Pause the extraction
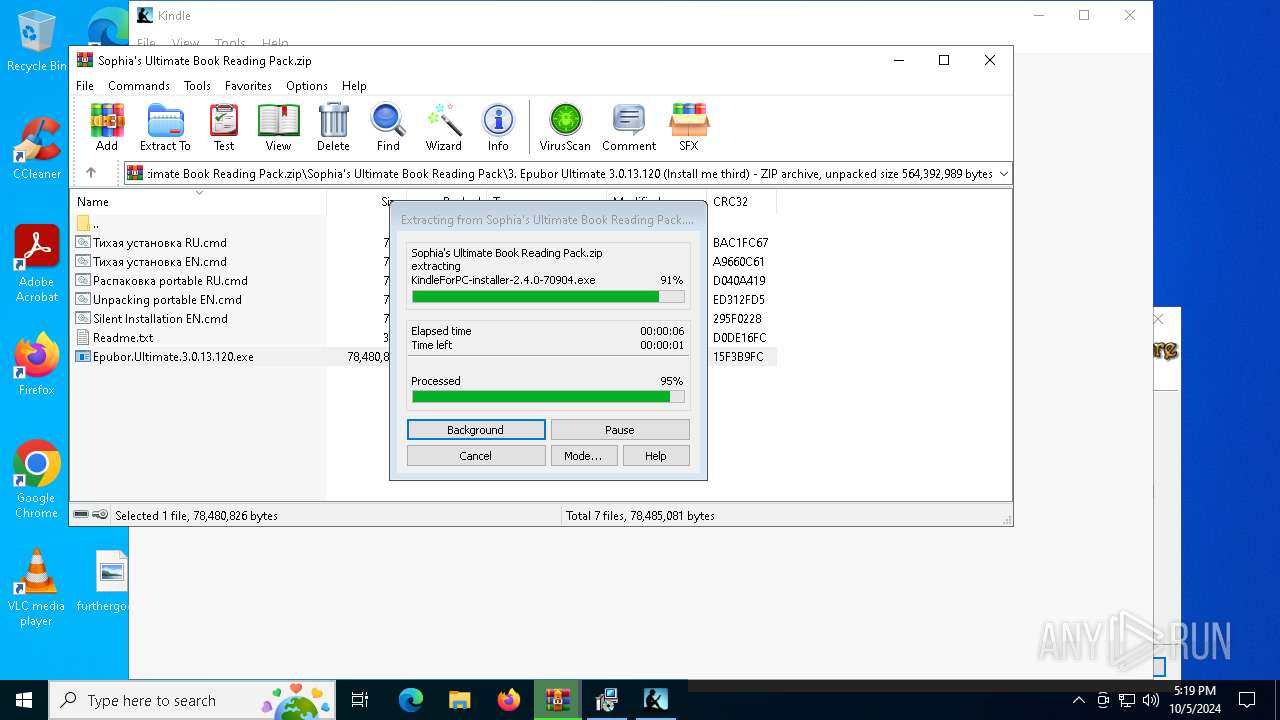 tap(620, 430)
